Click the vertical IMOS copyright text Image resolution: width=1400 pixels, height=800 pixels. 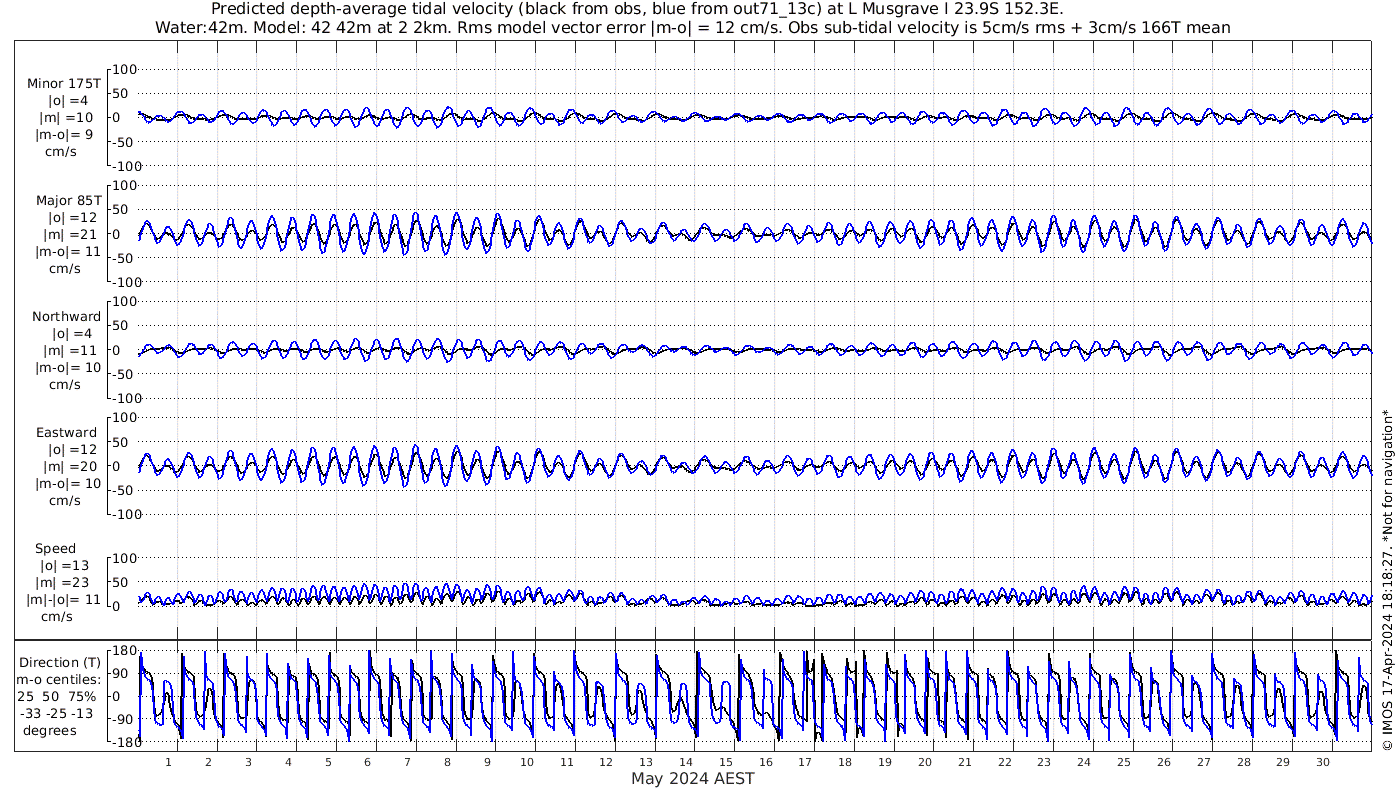1387,580
